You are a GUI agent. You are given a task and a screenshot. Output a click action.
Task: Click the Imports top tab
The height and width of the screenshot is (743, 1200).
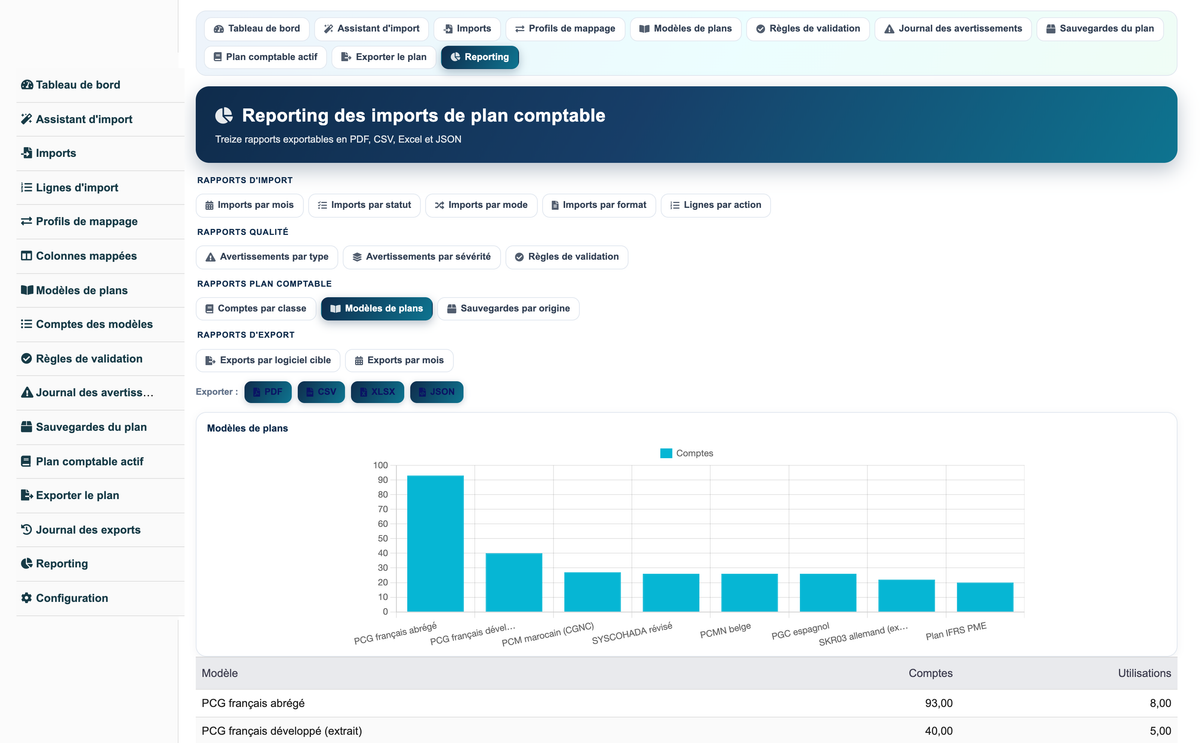(x=467, y=29)
